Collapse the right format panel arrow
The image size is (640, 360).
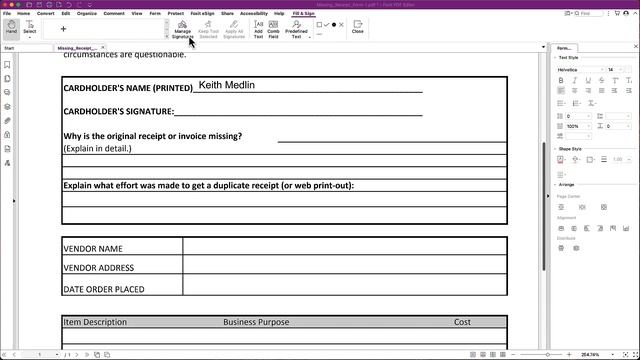[x=548, y=196]
